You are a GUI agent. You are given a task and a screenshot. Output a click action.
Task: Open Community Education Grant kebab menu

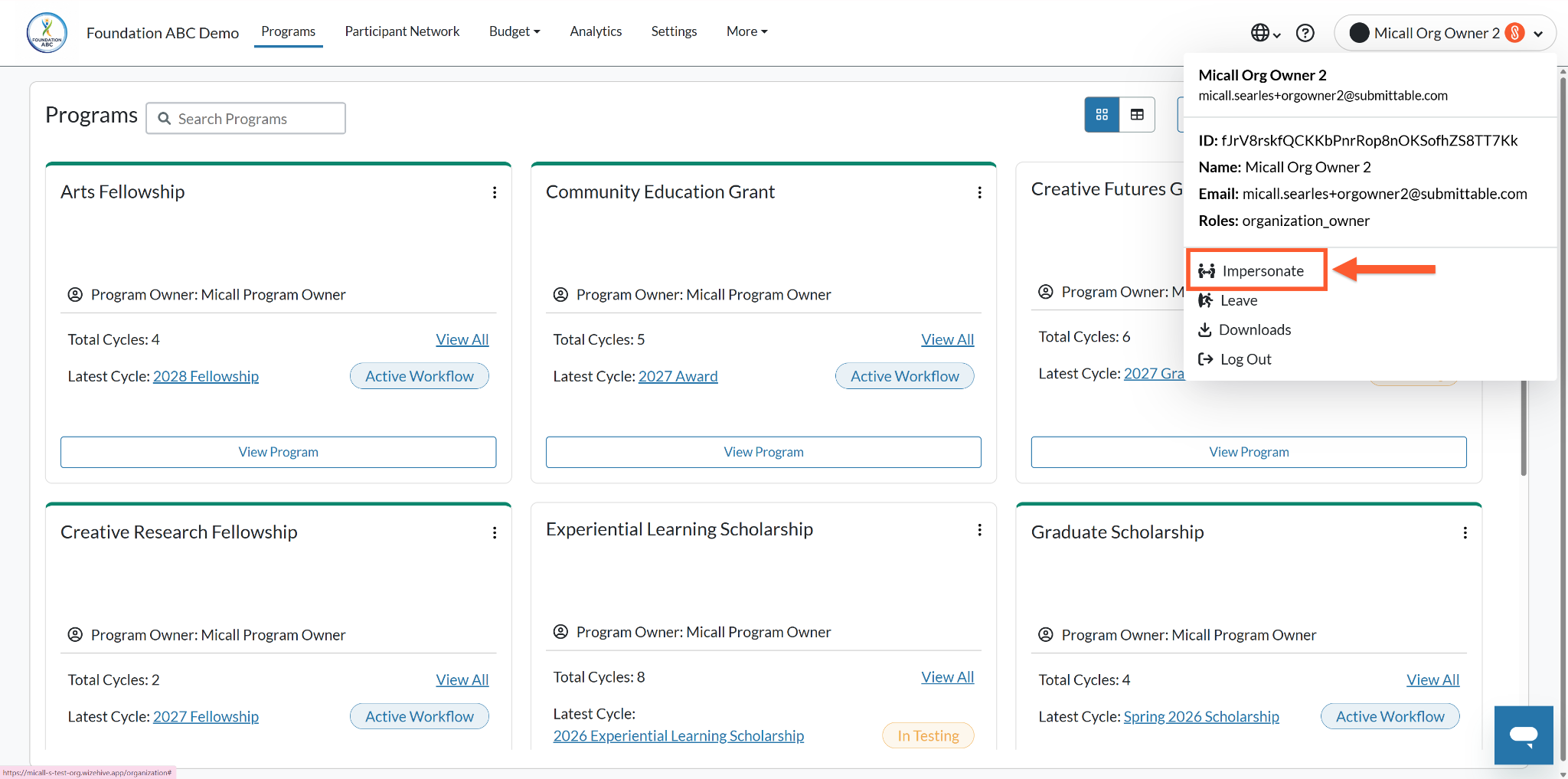(979, 192)
